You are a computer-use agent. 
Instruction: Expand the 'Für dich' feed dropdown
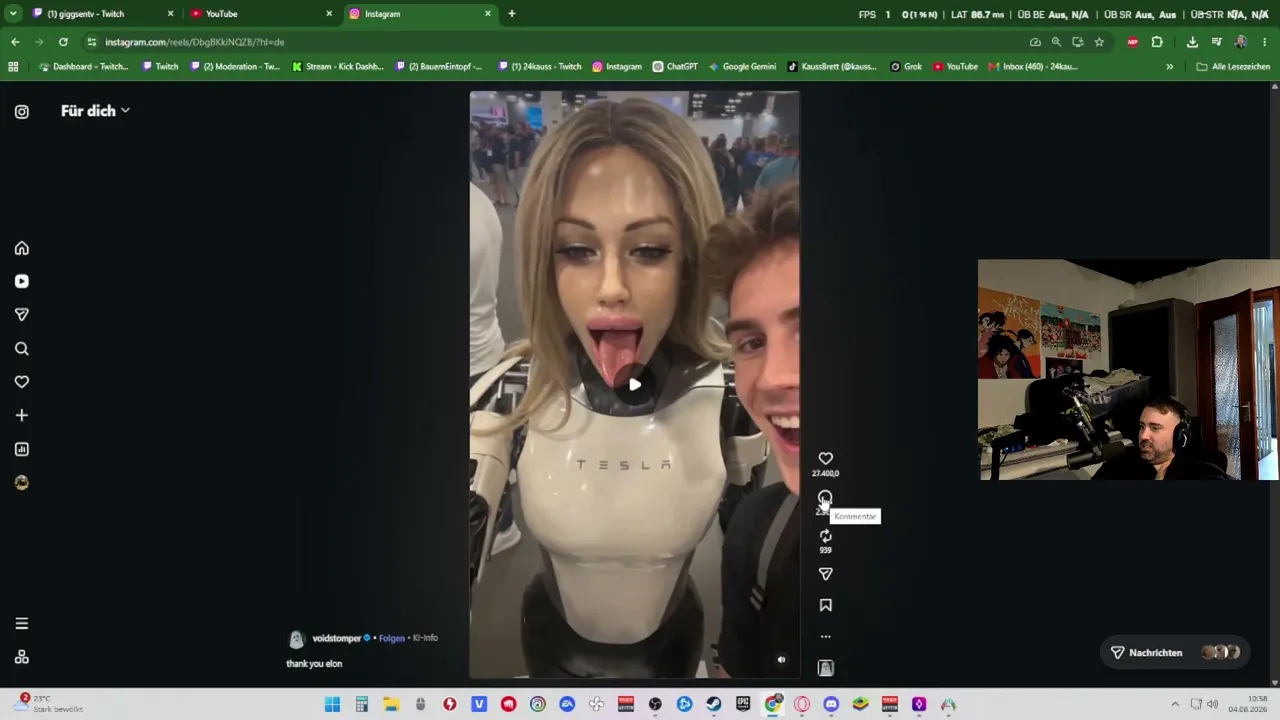[95, 111]
